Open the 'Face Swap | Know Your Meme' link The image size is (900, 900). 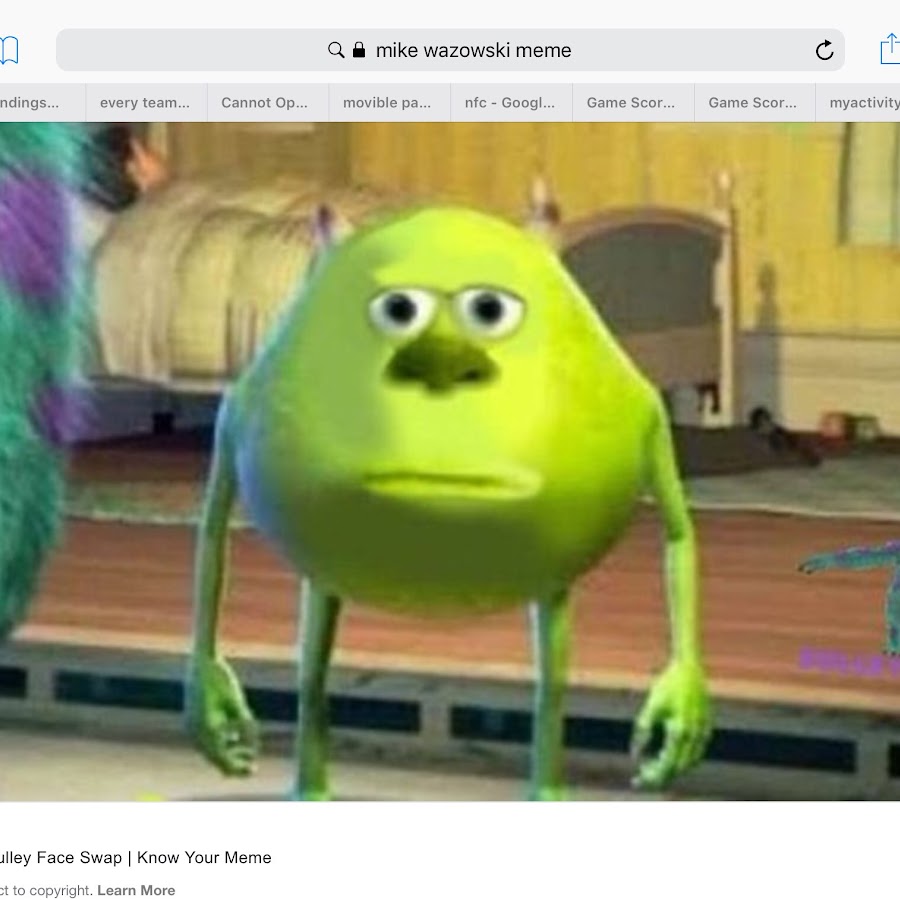(135, 858)
